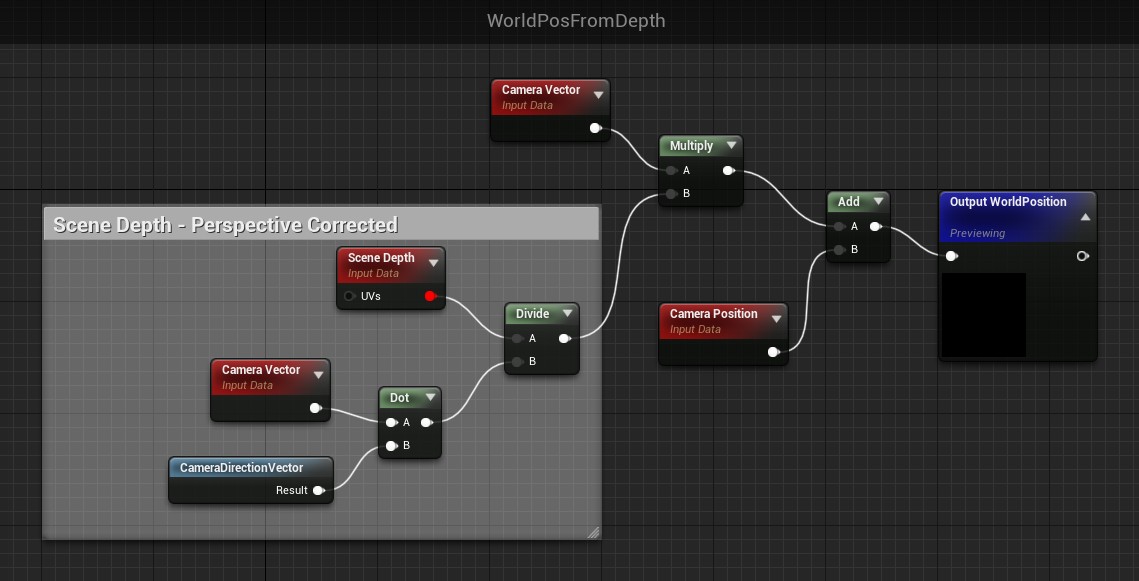This screenshot has height=581, width=1139.
Task: Expand the Multiply node dropdown arrow
Action: click(x=732, y=146)
